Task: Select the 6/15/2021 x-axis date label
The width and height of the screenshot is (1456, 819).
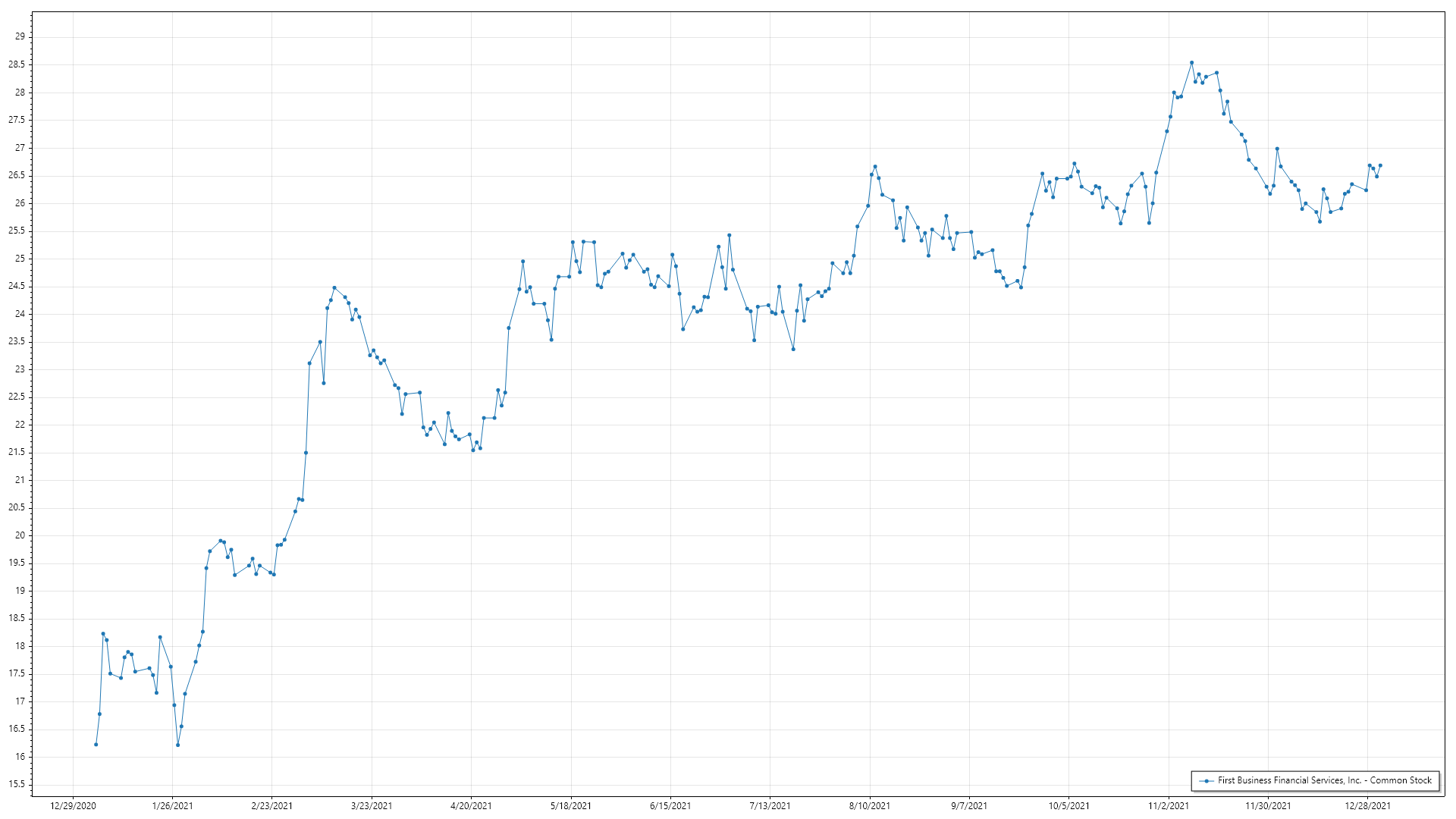Action: (670, 806)
